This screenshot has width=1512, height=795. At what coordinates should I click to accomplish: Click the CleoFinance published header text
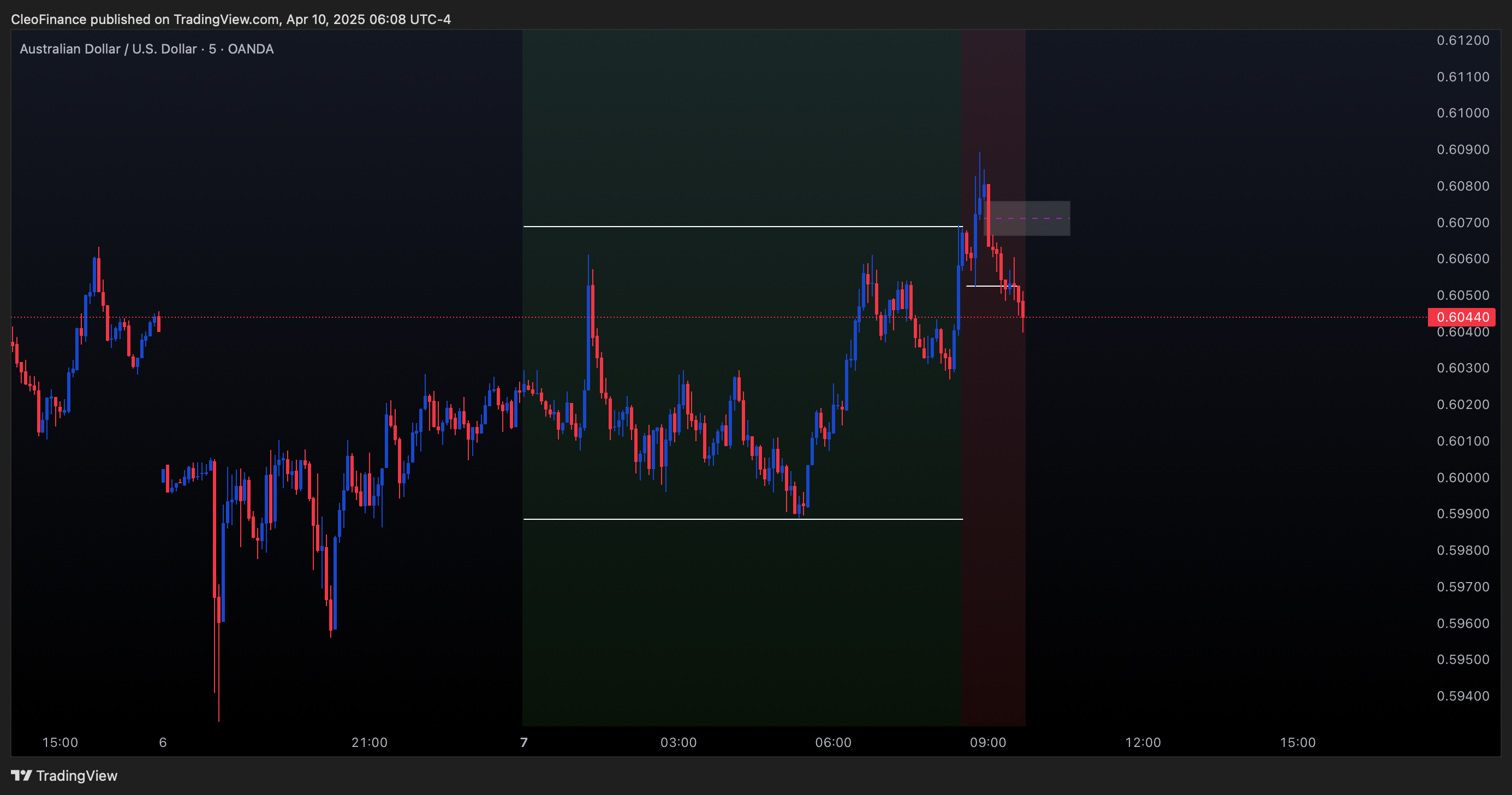231,19
